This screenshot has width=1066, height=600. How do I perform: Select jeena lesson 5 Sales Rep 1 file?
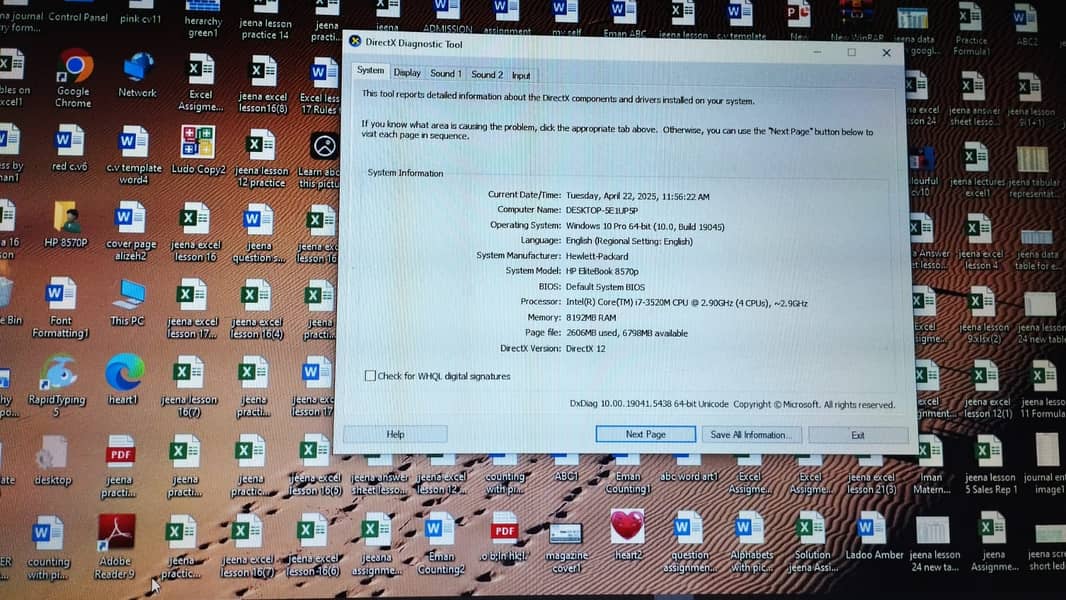[x=991, y=465]
